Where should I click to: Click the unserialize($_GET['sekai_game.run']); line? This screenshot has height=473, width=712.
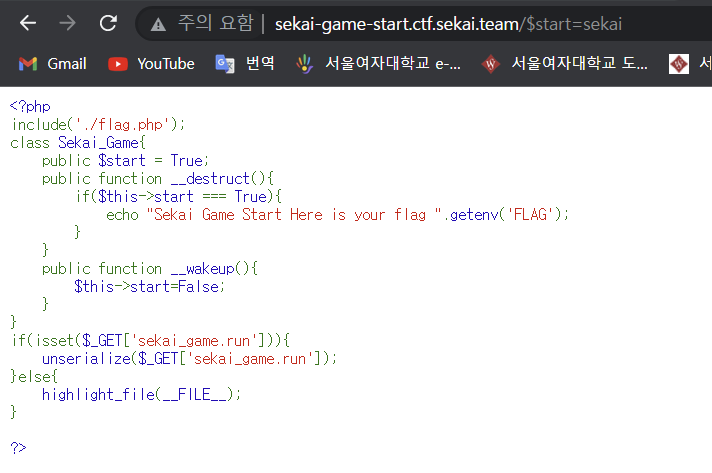pyautogui.click(x=189, y=359)
